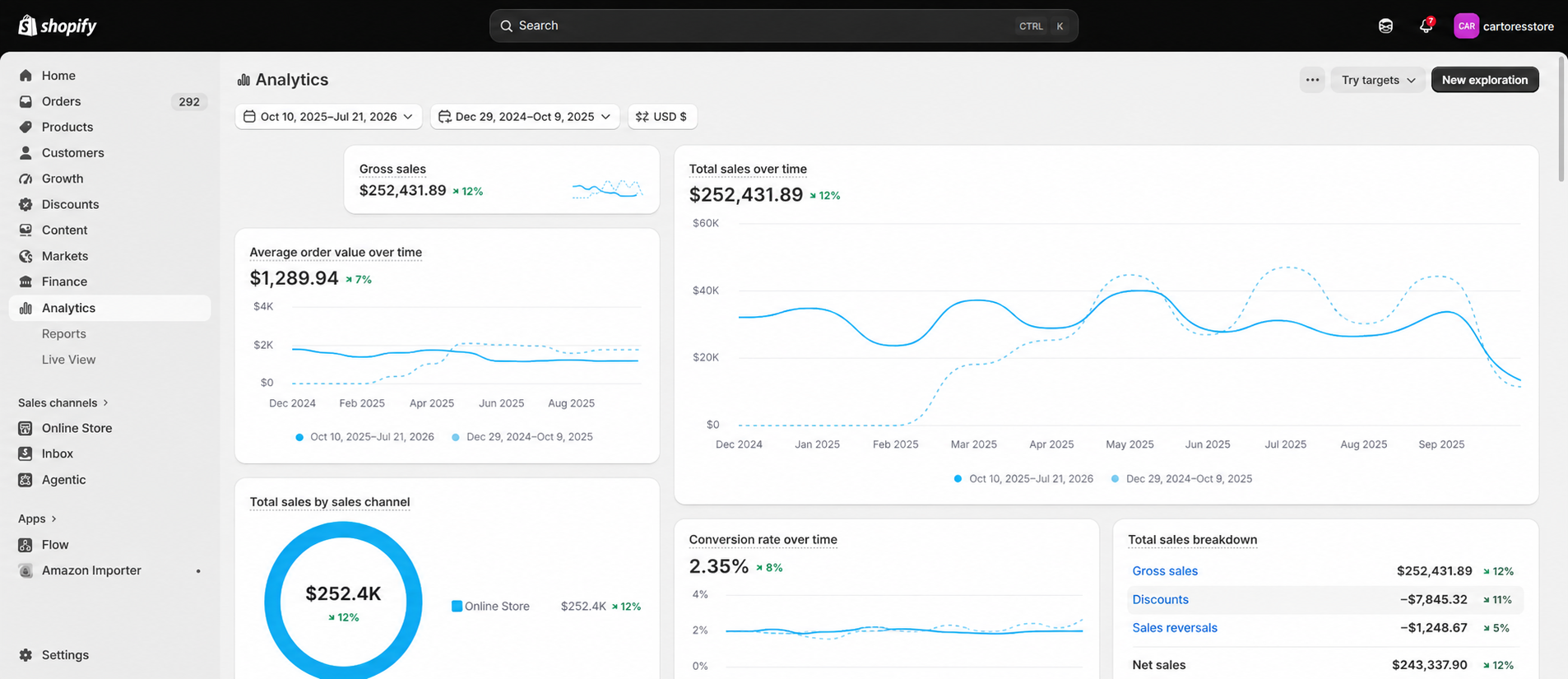Screen dimensions: 1568x679
Task: Open Home via its house icon
Action: pos(26,76)
